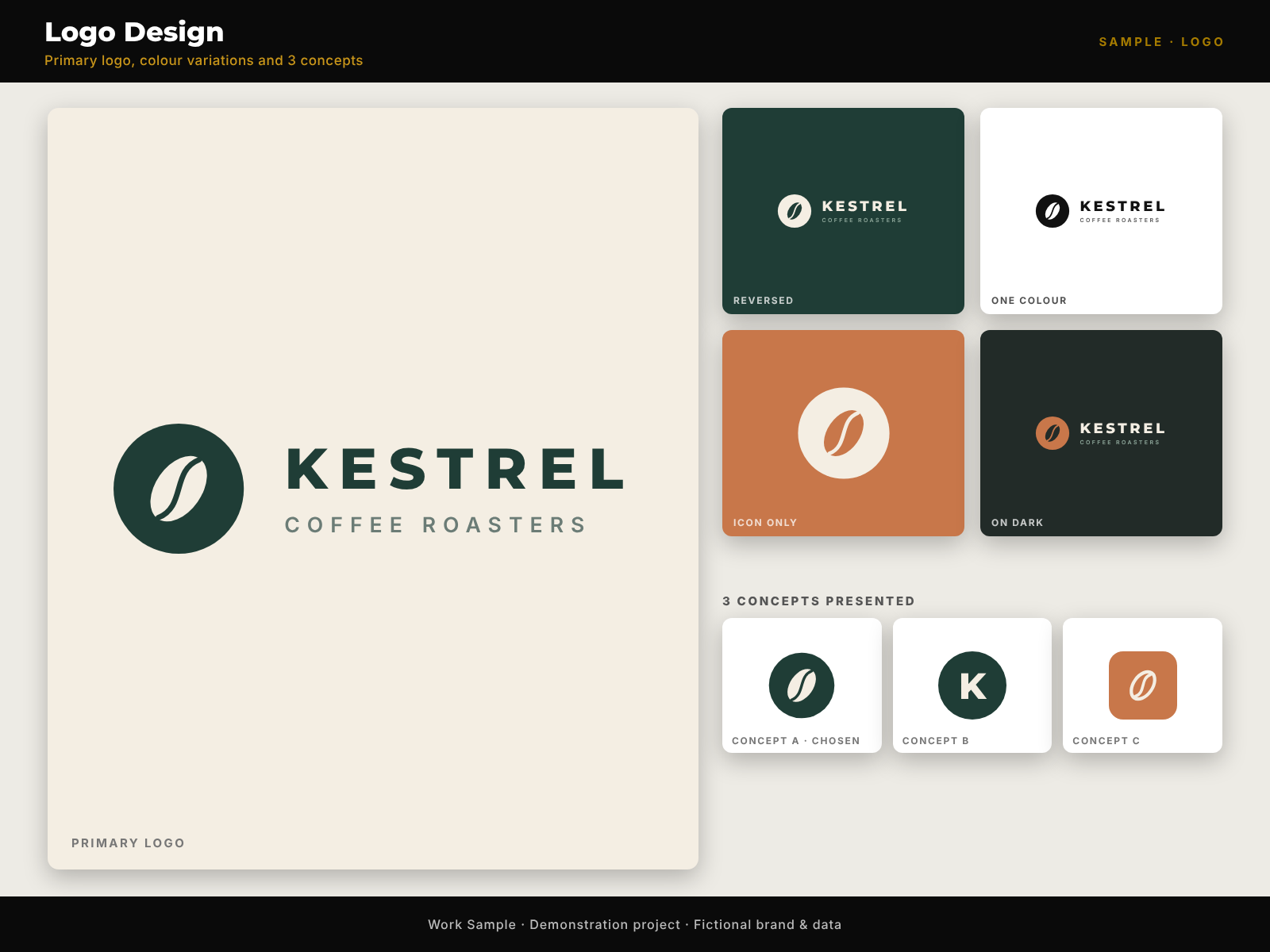Click the SAMPLE · LOGO header tag
The width and height of the screenshot is (1270, 952).
coord(1161,42)
